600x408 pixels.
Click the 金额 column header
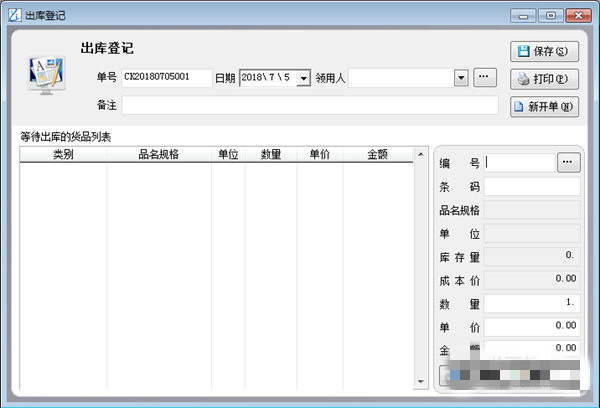(378, 155)
